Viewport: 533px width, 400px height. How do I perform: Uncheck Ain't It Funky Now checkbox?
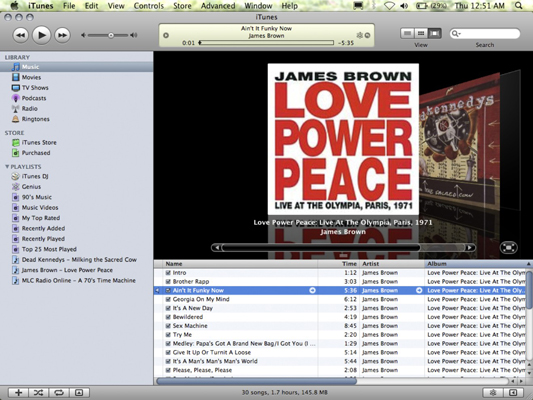[168, 291]
